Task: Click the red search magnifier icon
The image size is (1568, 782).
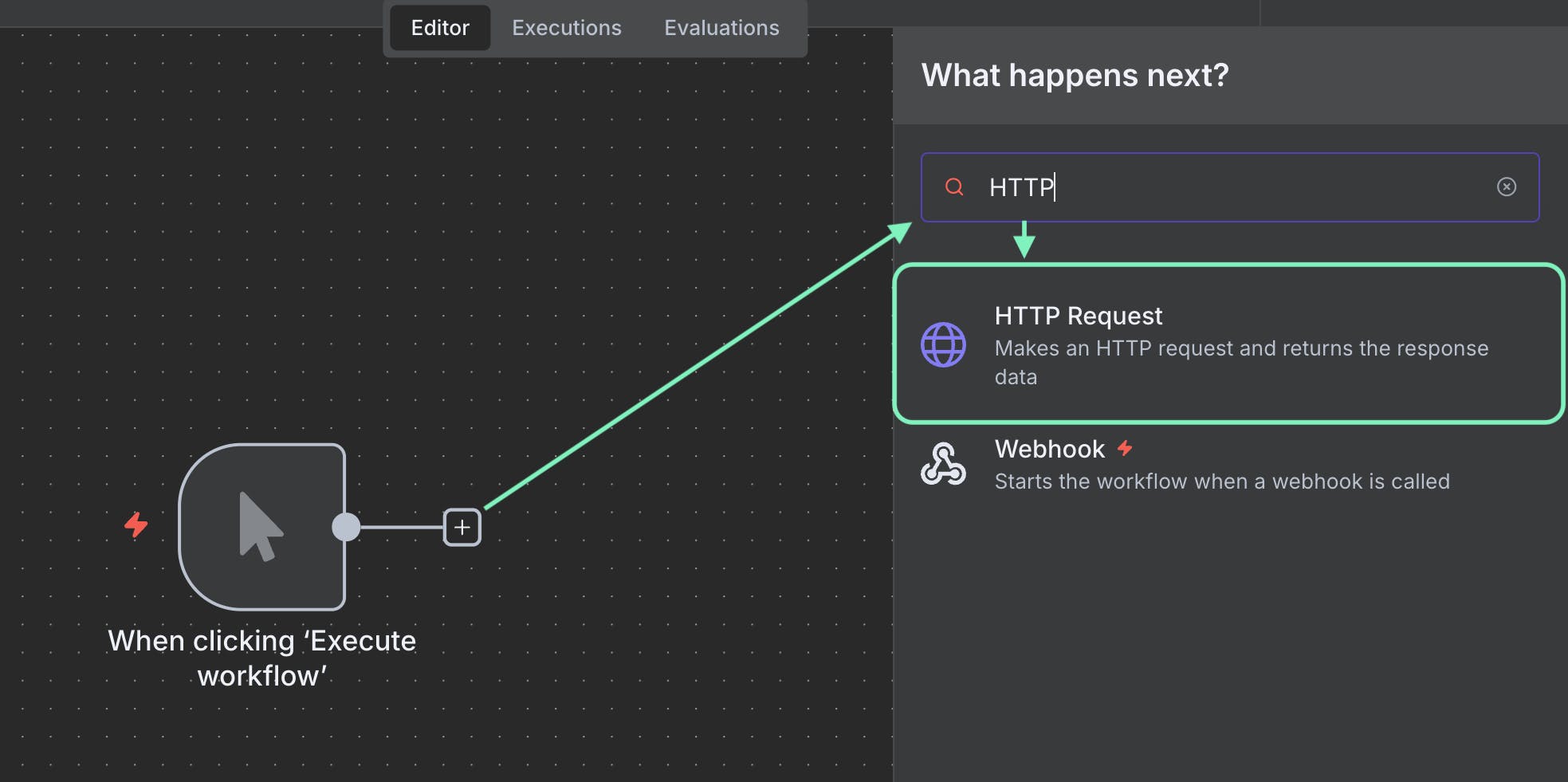Action: tap(955, 187)
